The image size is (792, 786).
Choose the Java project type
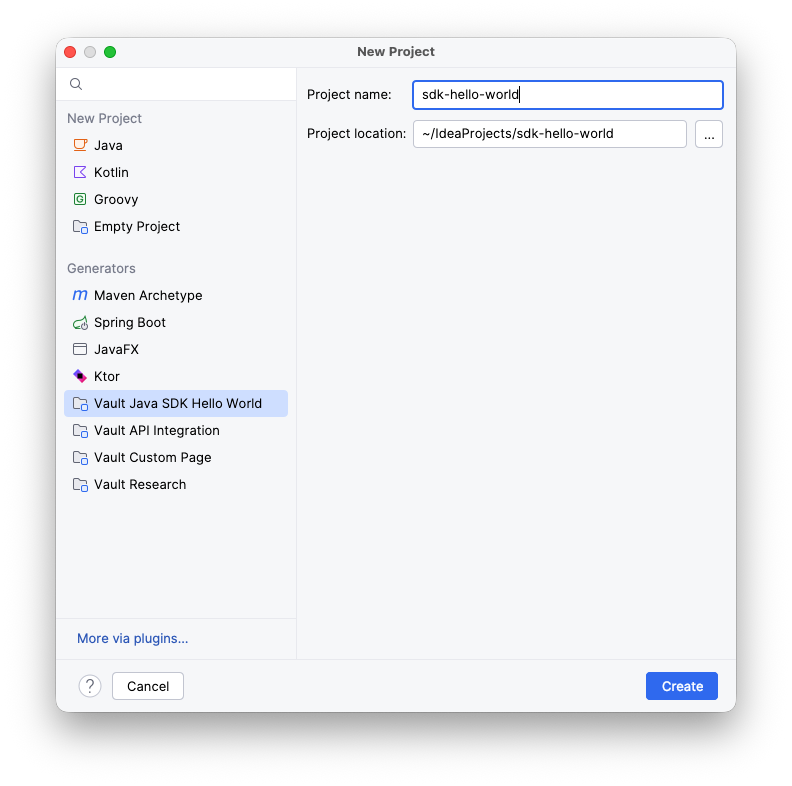176,145
